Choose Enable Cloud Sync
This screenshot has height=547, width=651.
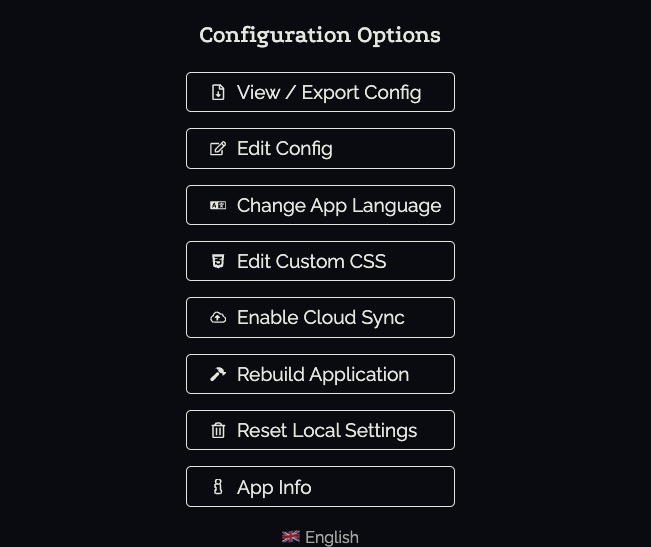tap(320, 318)
